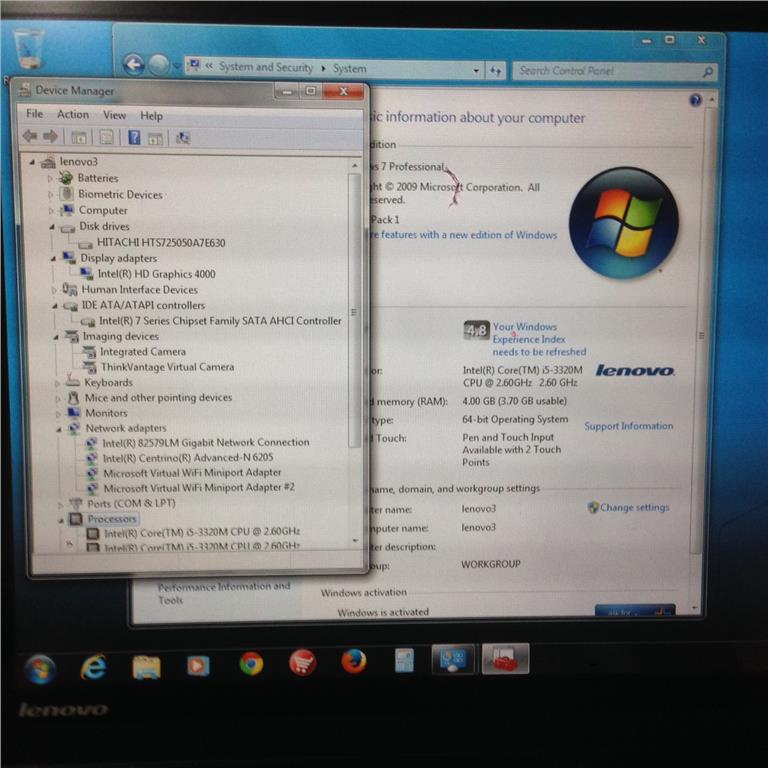Click the System breadcrumb in address bar
This screenshot has width=768, height=768.
(349, 69)
